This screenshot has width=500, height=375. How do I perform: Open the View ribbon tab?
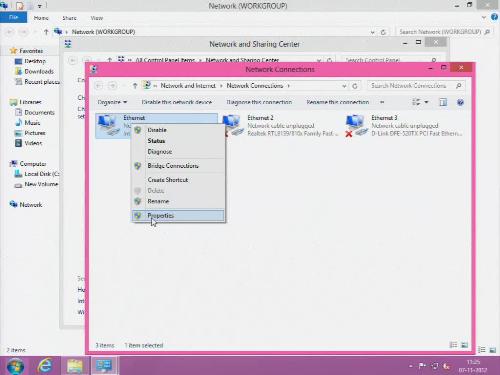click(97, 18)
